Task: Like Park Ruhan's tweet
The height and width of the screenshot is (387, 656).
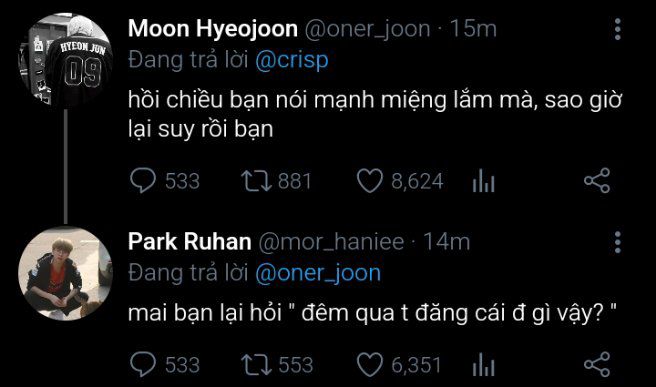Action: click(x=370, y=364)
